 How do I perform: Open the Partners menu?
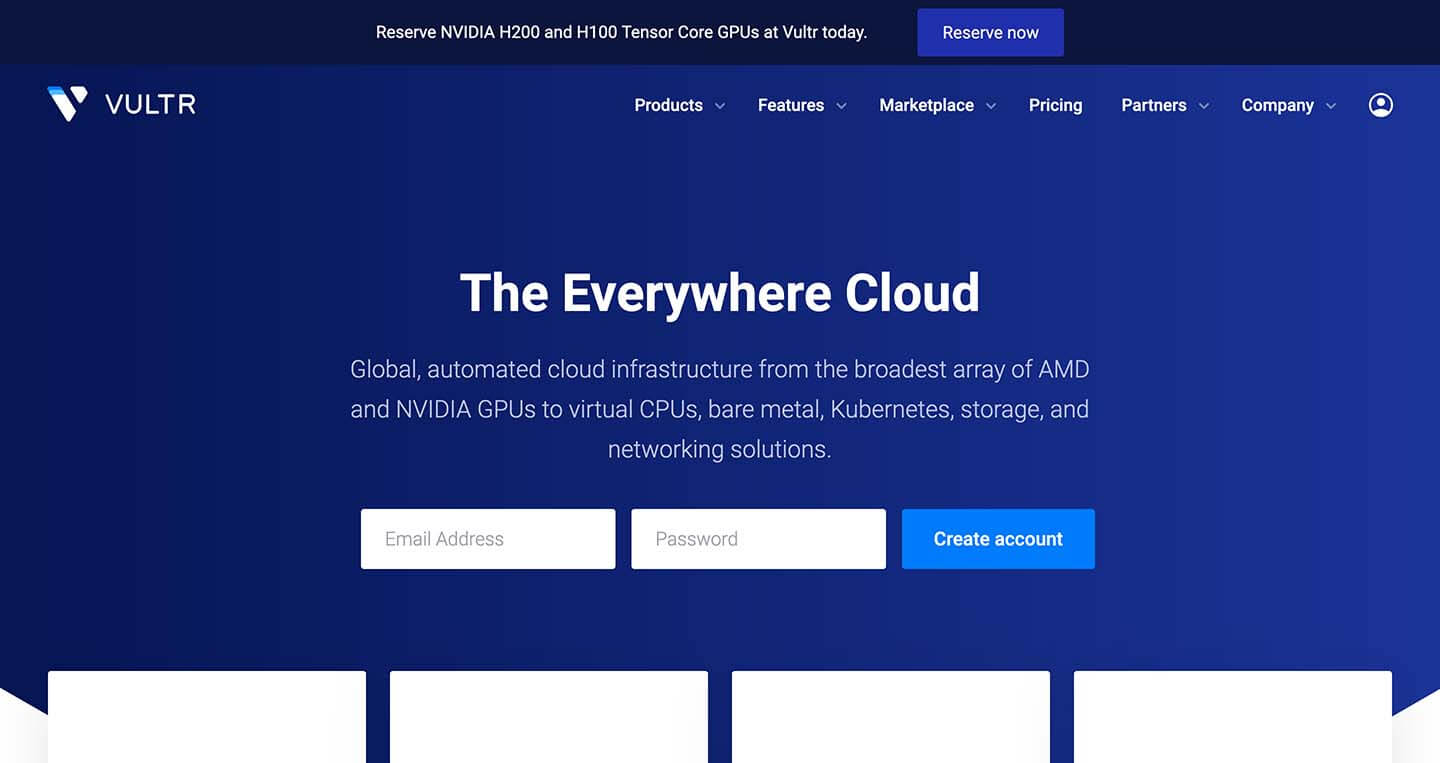[x=1153, y=105]
